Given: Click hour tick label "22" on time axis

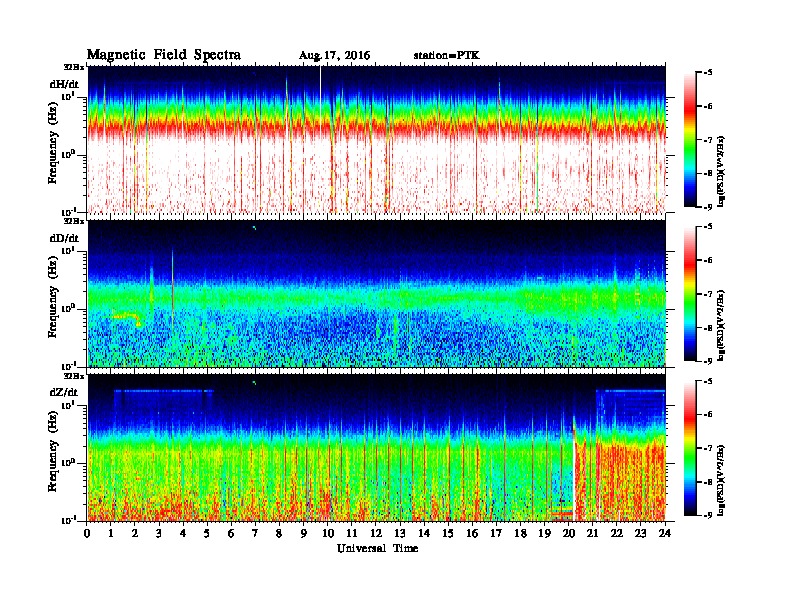Looking at the screenshot, I should pyautogui.click(x=617, y=533).
